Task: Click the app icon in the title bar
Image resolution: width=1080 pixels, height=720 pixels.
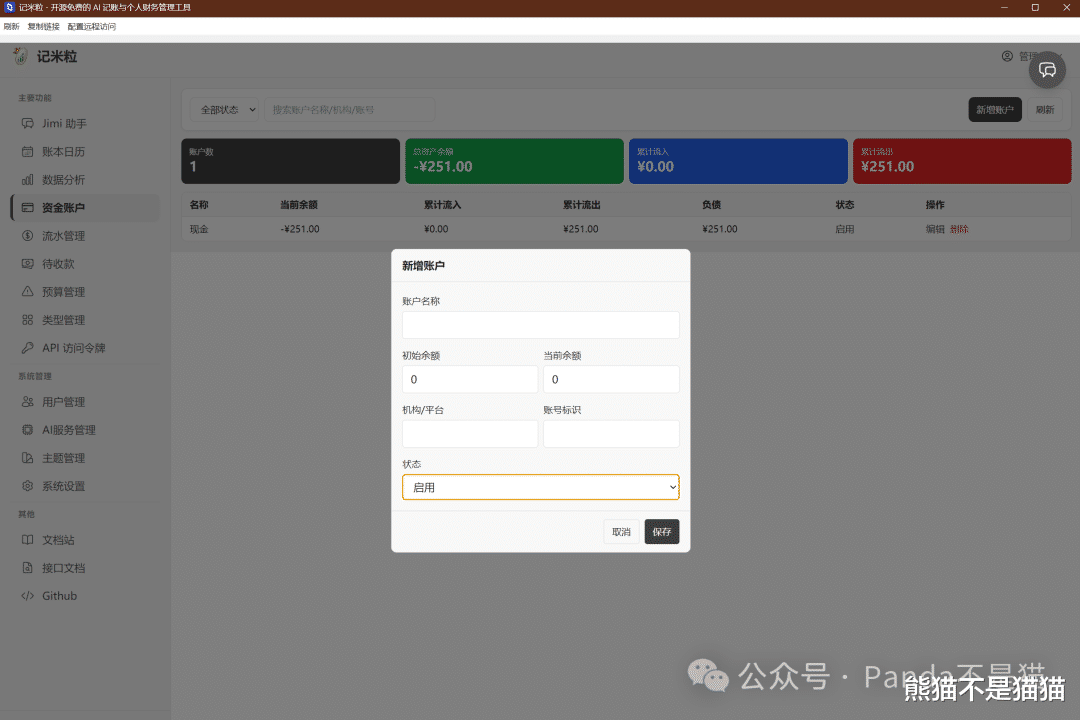Action: point(9,7)
